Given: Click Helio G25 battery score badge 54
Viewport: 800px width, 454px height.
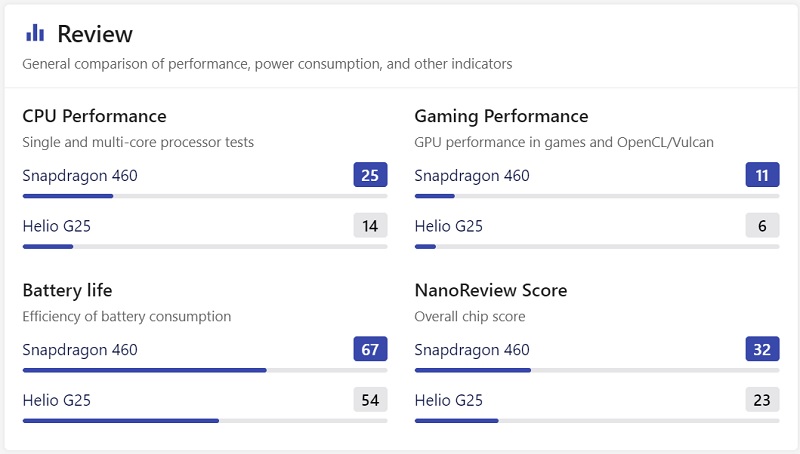Looking at the screenshot, I should click(x=370, y=400).
